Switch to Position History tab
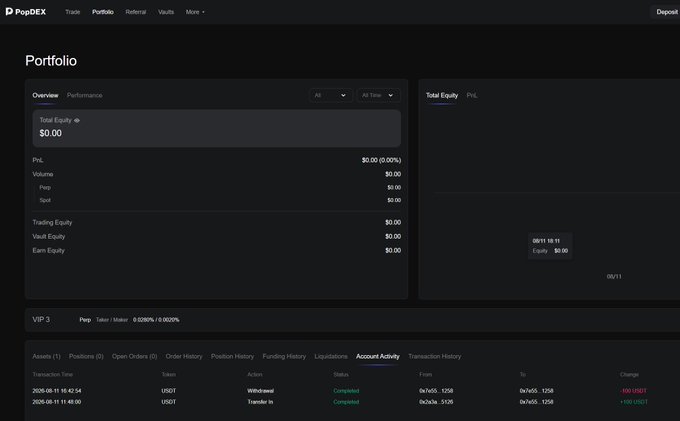Image resolution: width=680 pixels, height=421 pixels. [x=232, y=356]
